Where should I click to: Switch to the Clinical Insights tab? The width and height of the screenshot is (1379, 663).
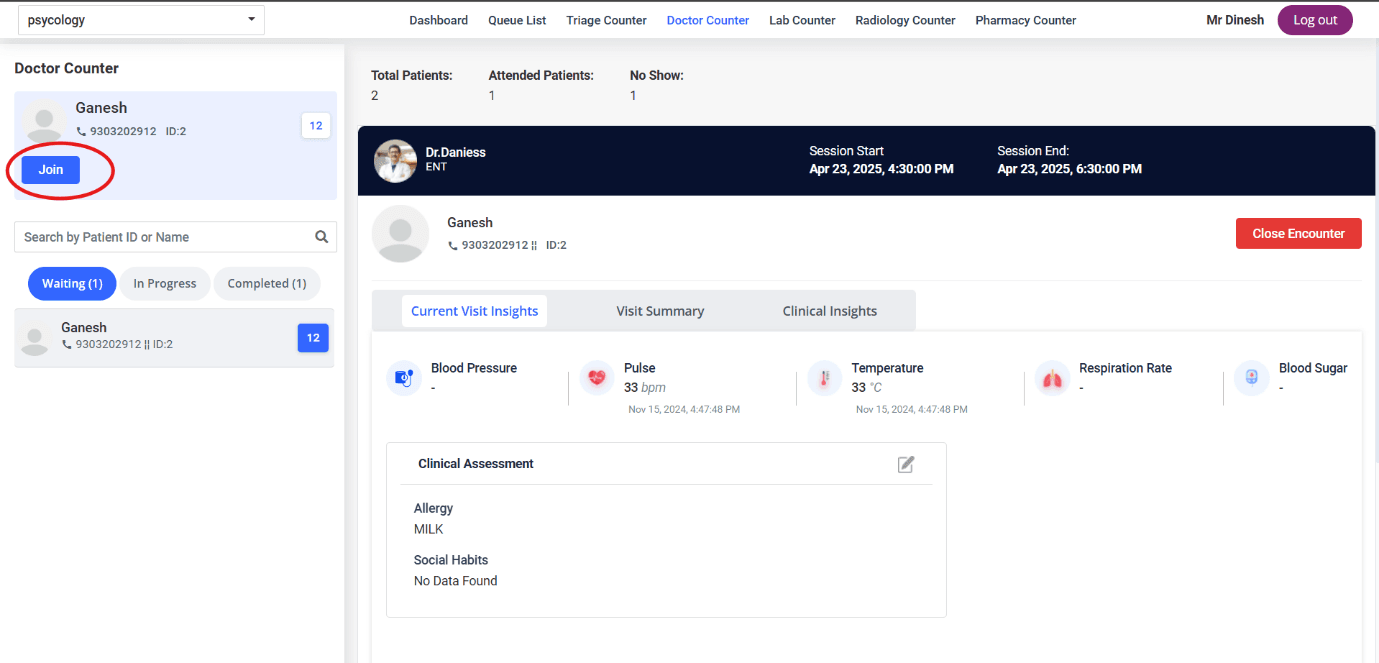click(829, 311)
